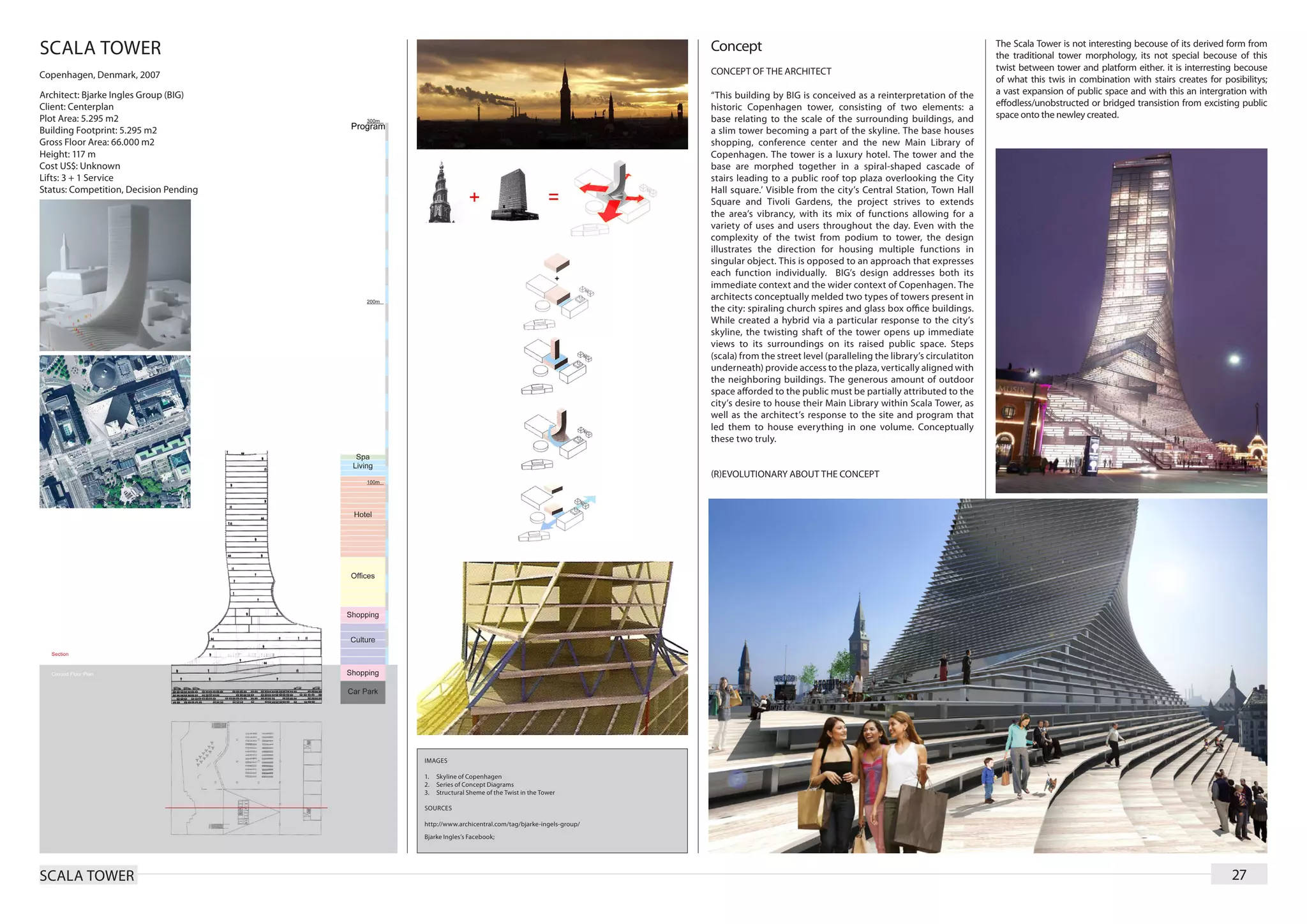
Task: Open the white physical model photo
Action: tap(115, 275)
